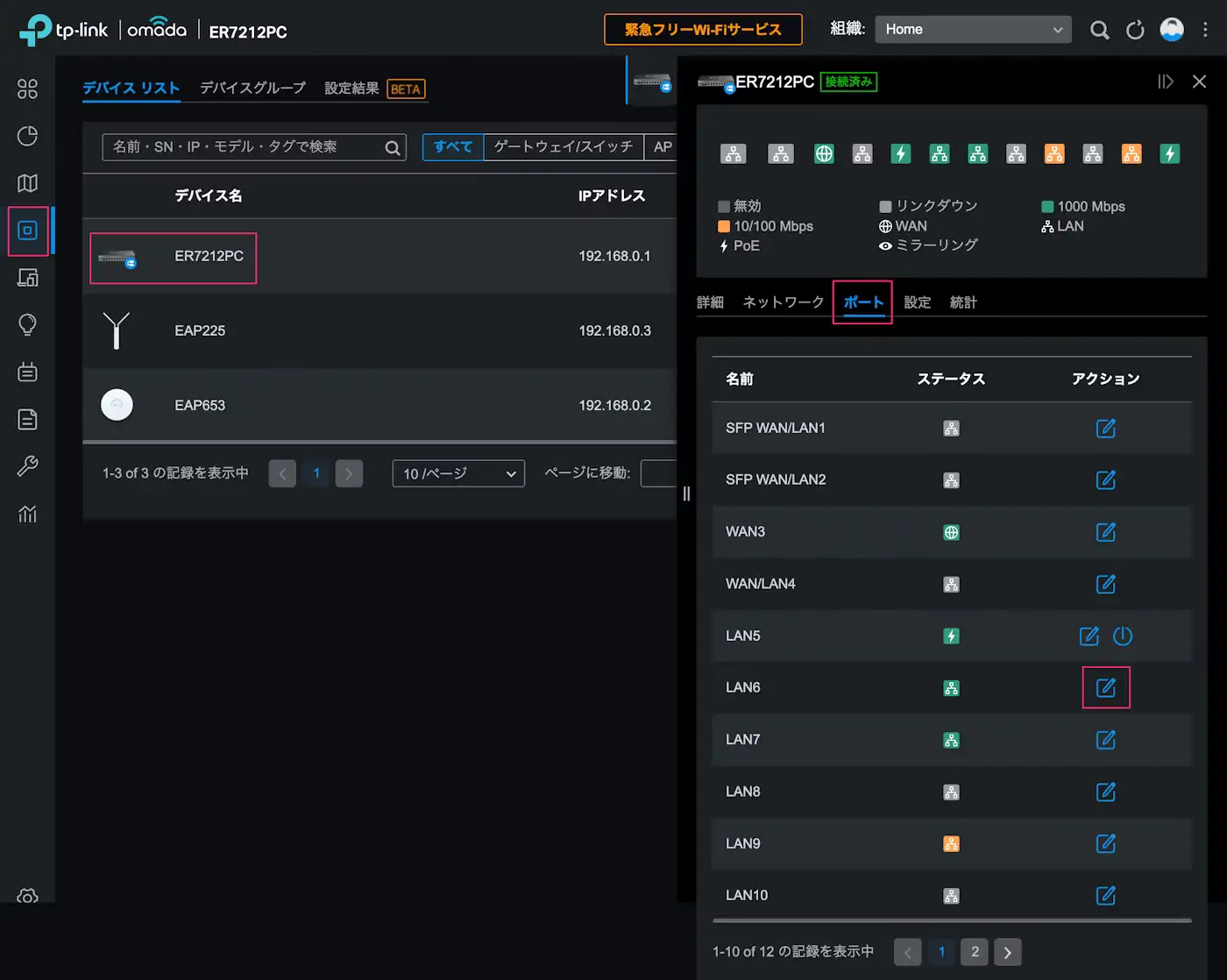
Task: Open the more options kebab menu
Action: 1205,30
